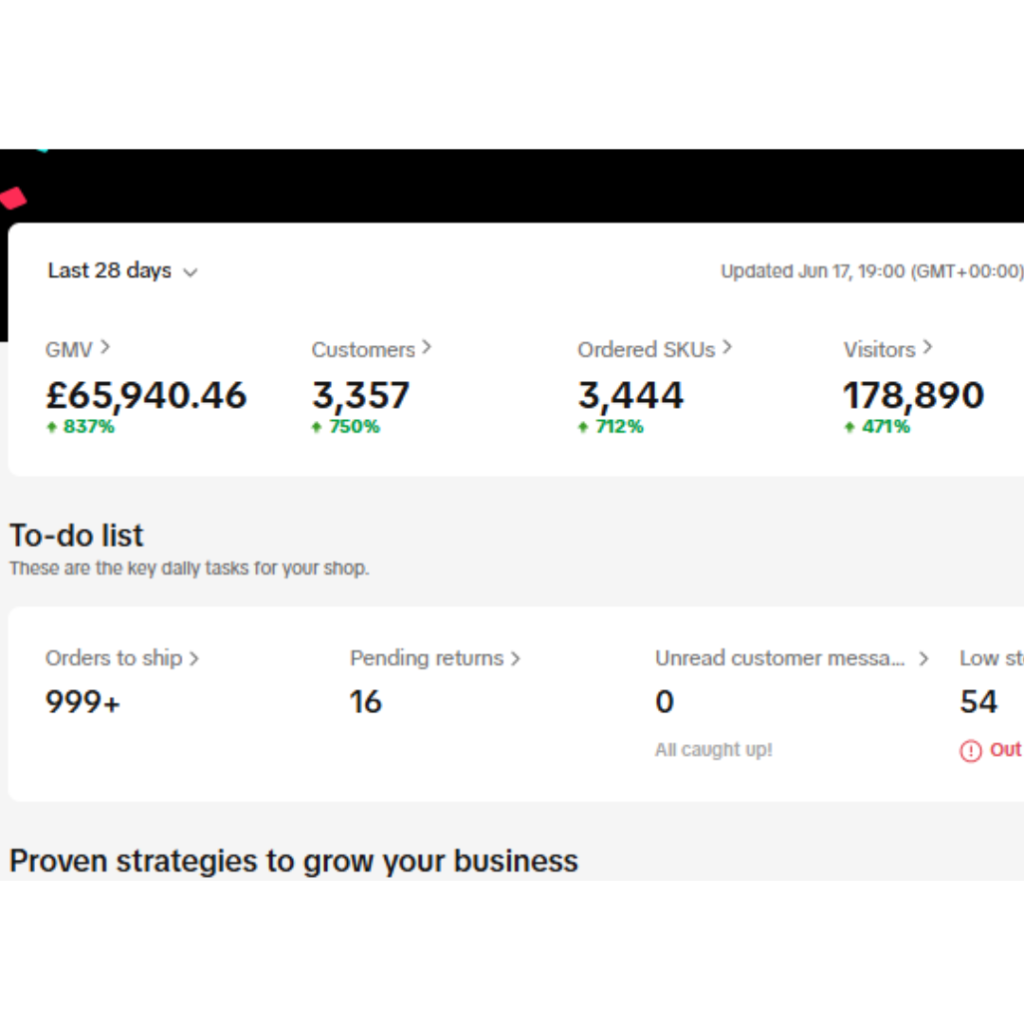1024x1024 pixels.
Task: Expand Pending returns via its chevron
Action: tap(515, 658)
